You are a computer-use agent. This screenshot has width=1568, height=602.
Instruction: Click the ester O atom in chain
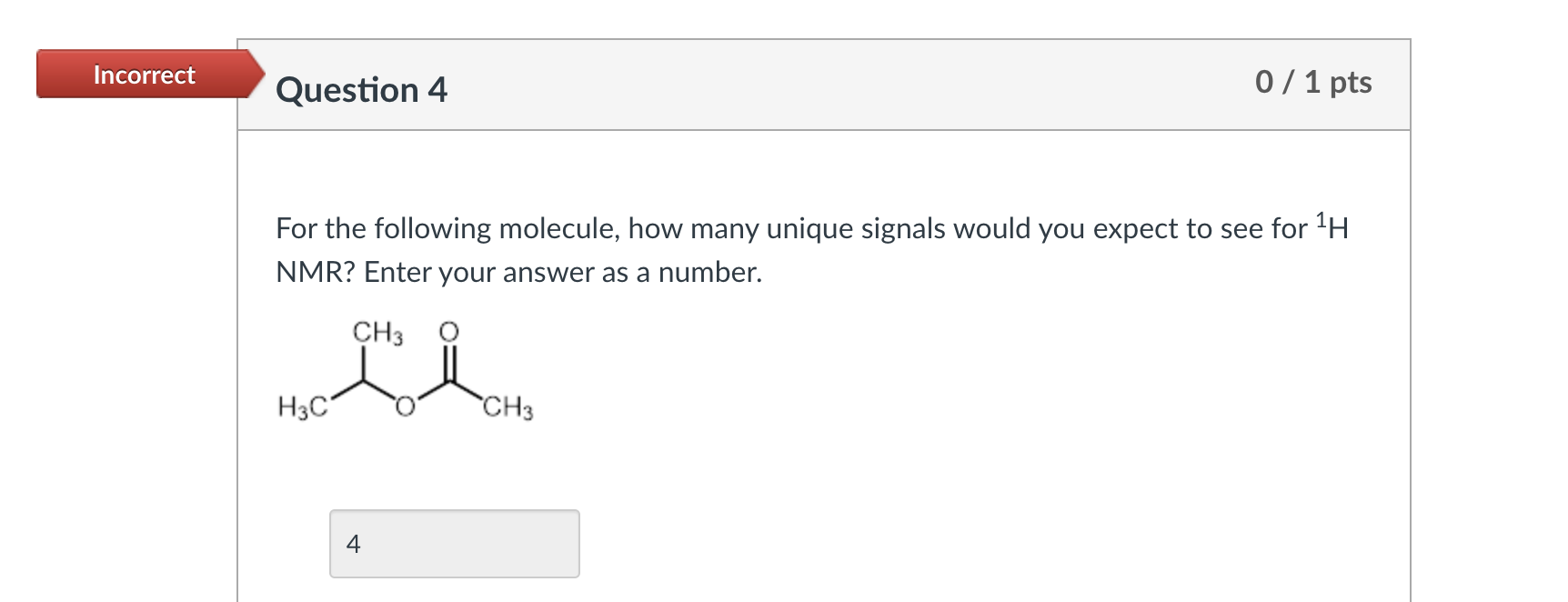406,406
